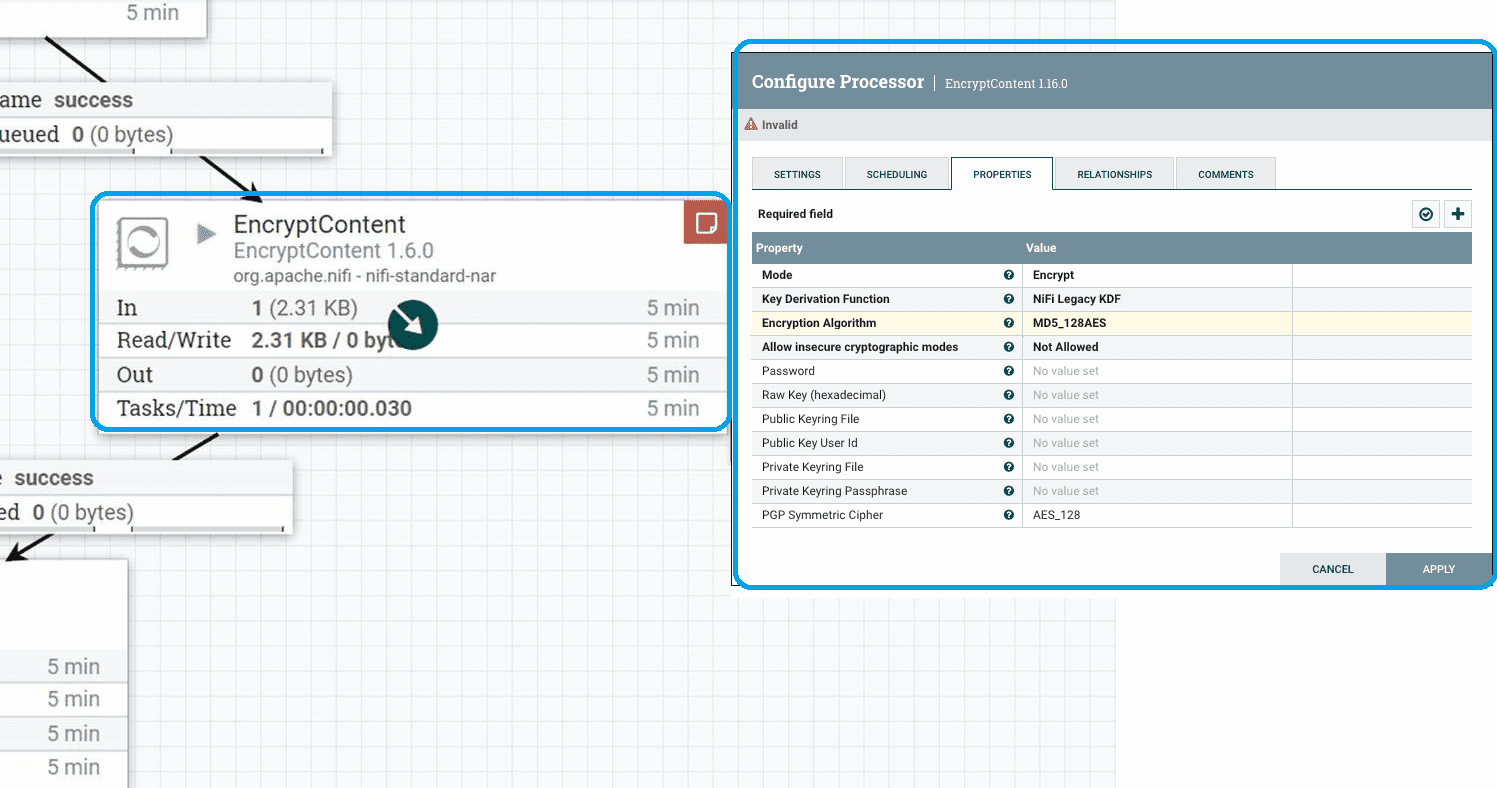The height and width of the screenshot is (788, 1497).
Task: Click the Cancel button
Action: 1333,569
